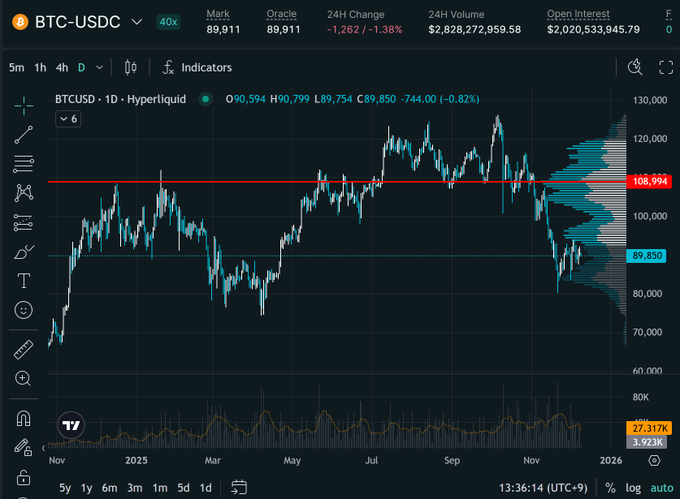
Task: Click the Oracle price label
Action: tap(281, 14)
